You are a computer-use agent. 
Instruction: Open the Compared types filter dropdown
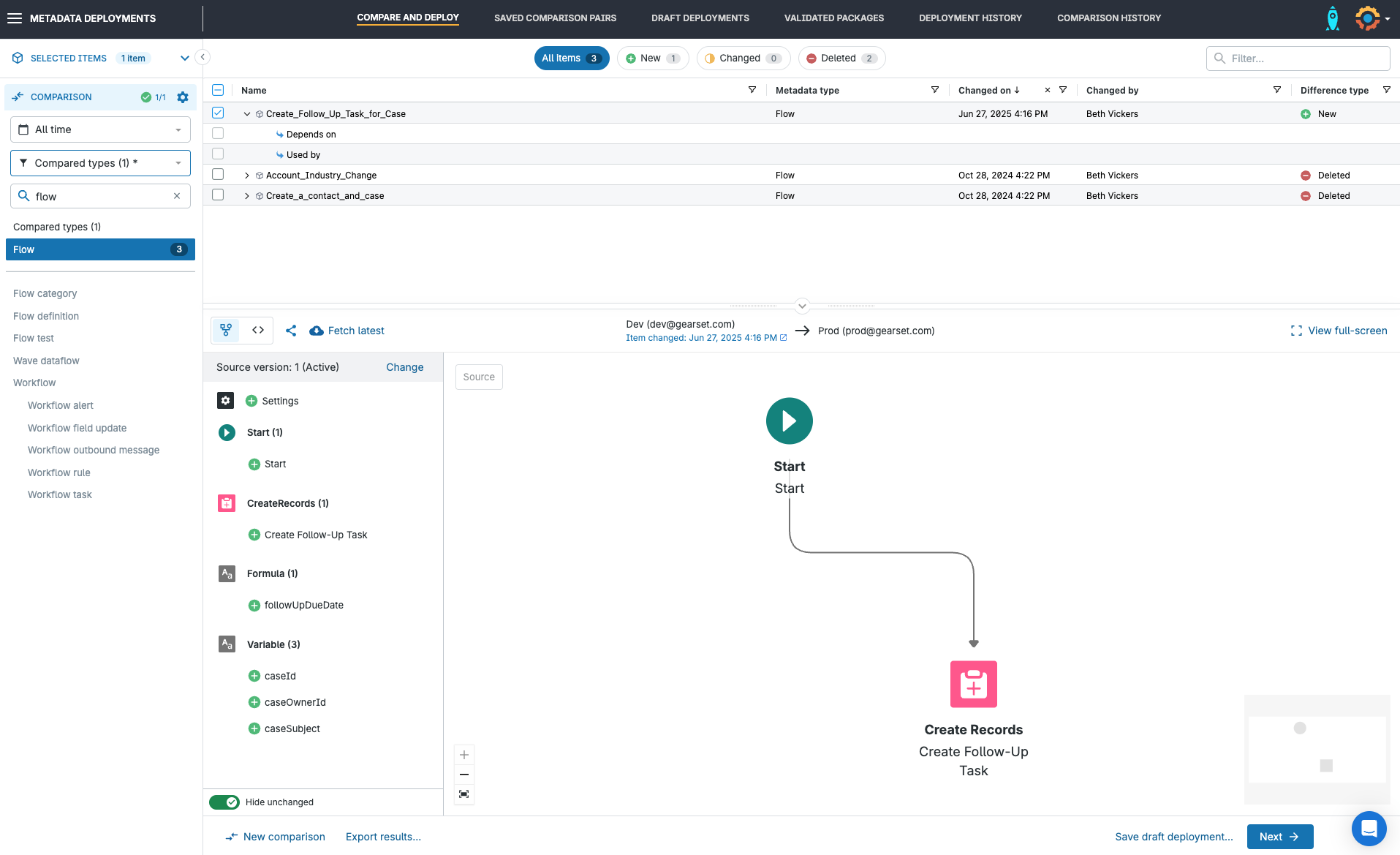click(x=100, y=163)
